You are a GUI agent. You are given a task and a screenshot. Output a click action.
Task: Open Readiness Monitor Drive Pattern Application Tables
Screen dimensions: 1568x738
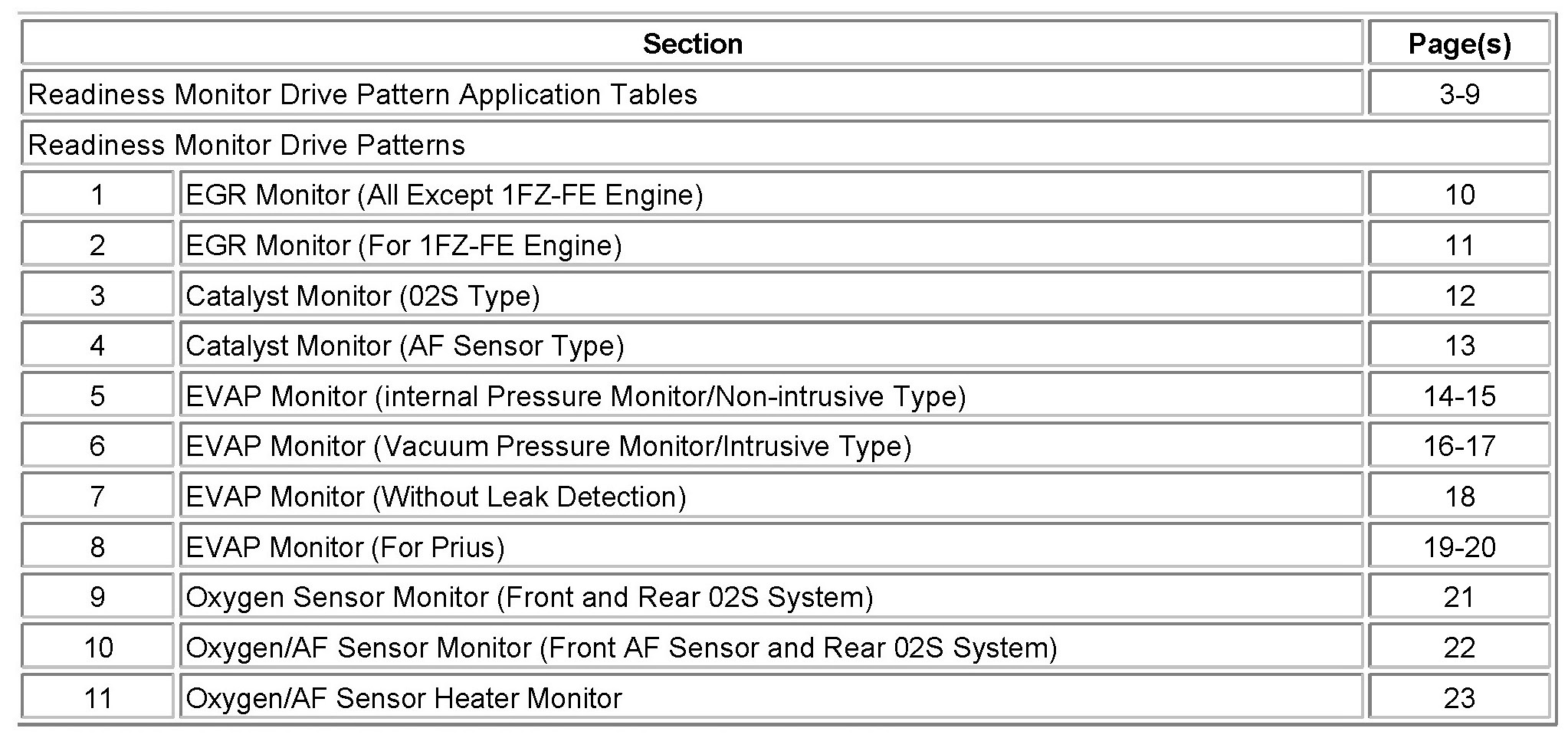(362, 94)
